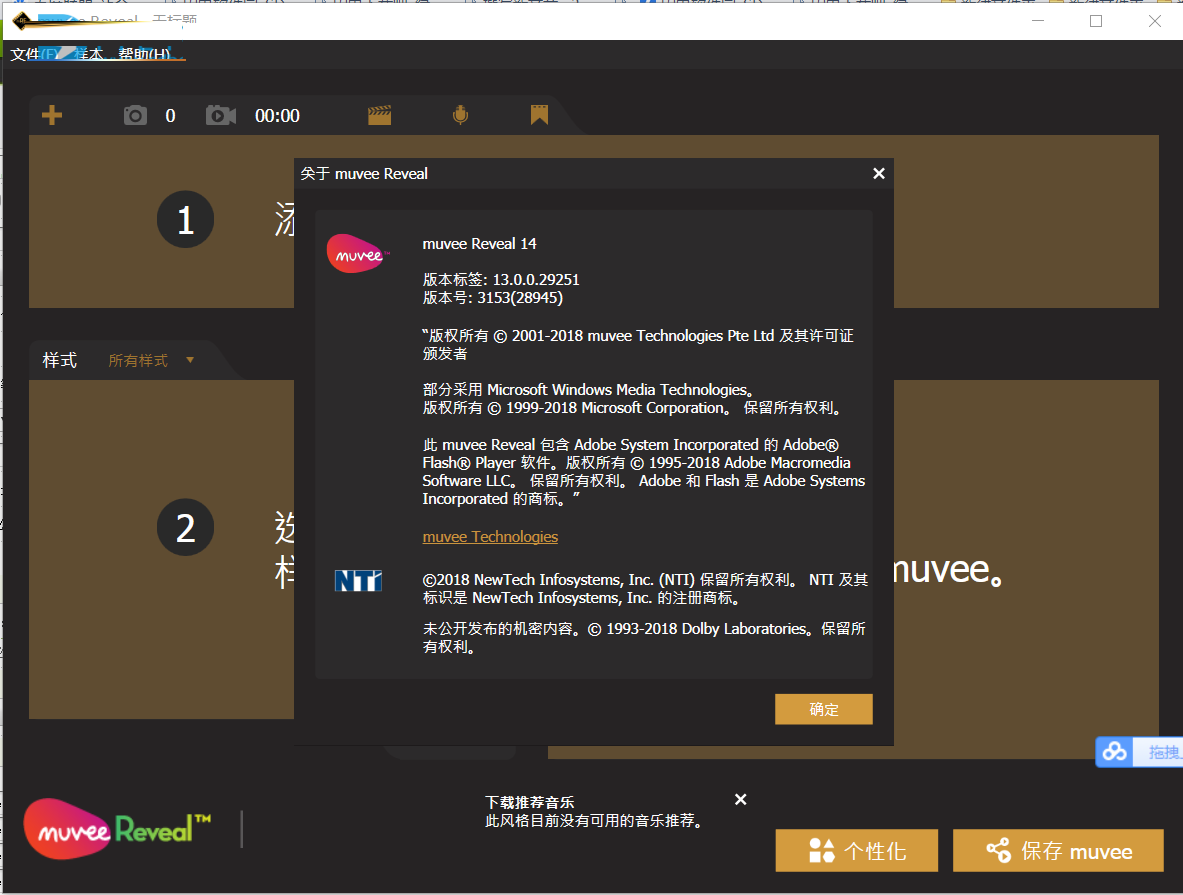Image resolution: width=1183 pixels, height=895 pixels.
Task: Open the 帮助(H) menu
Action: point(144,54)
